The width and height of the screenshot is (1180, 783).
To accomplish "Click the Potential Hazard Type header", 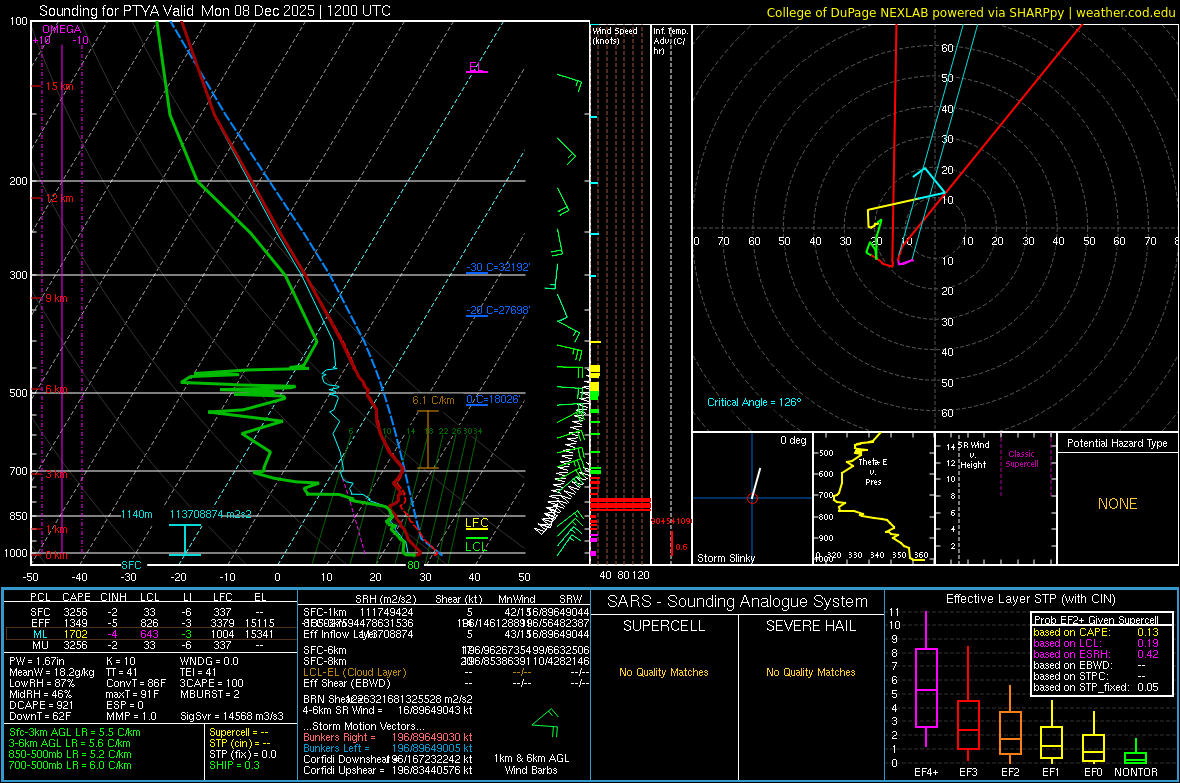I will (1117, 443).
